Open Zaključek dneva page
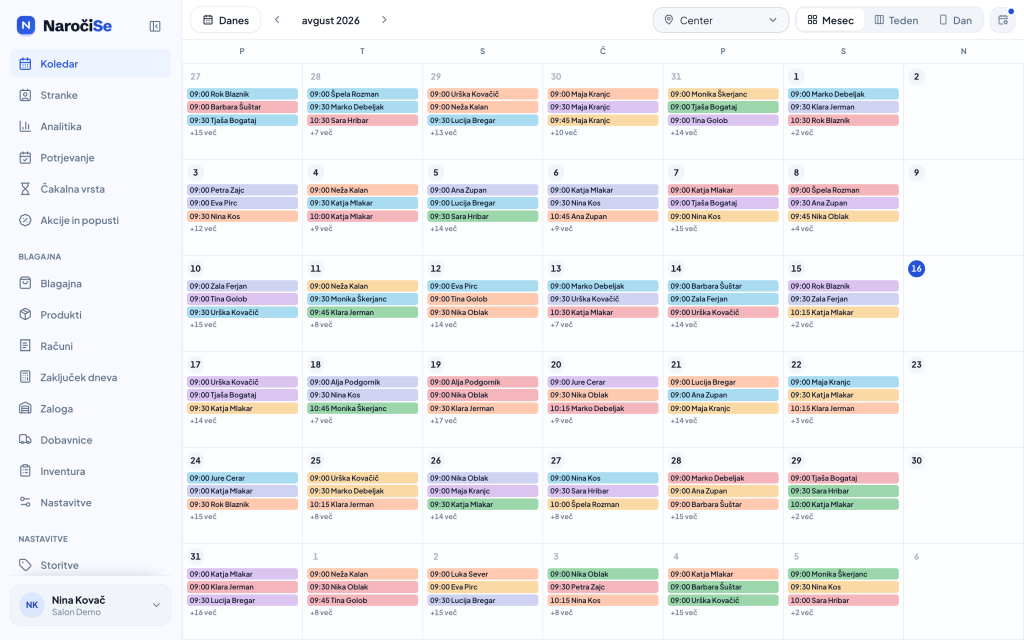 click(91, 377)
